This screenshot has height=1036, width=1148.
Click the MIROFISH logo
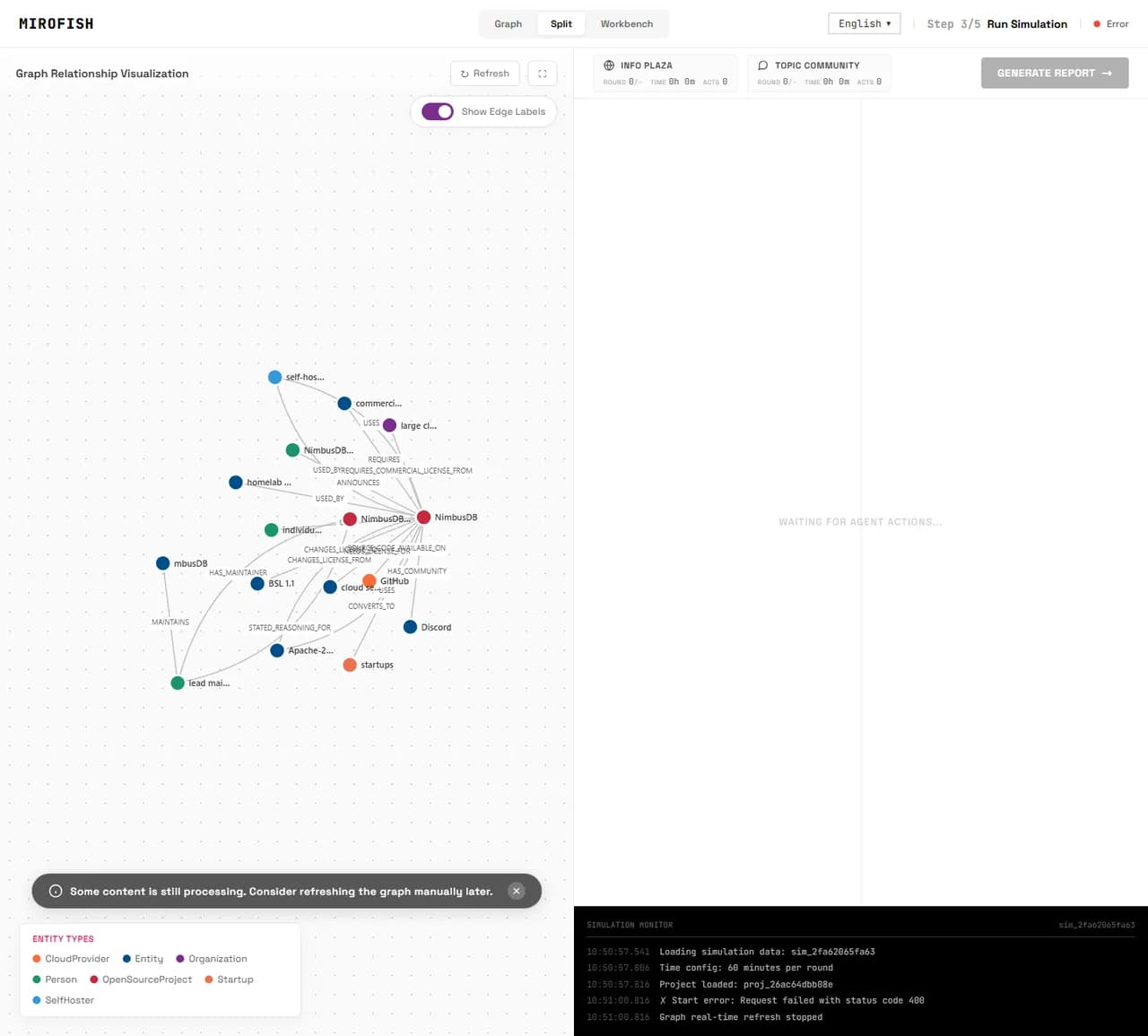click(57, 23)
